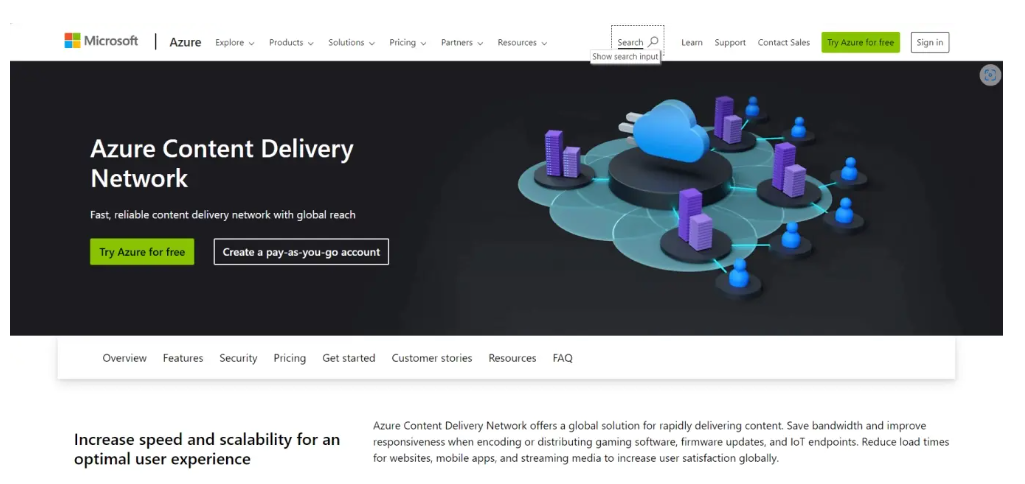Expand the Resources menu in top navigation
Viewport: 1025px width, 484px height.
[x=522, y=43]
